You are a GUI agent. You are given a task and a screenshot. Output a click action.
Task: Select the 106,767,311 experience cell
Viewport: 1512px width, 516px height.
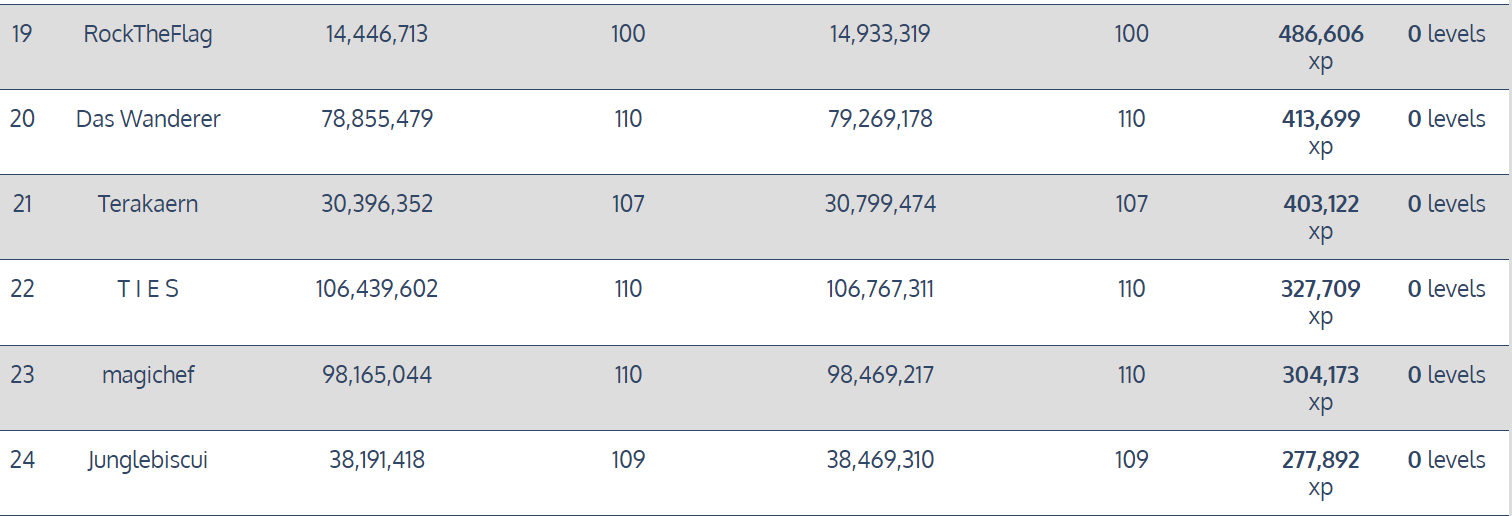click(880, 289)
